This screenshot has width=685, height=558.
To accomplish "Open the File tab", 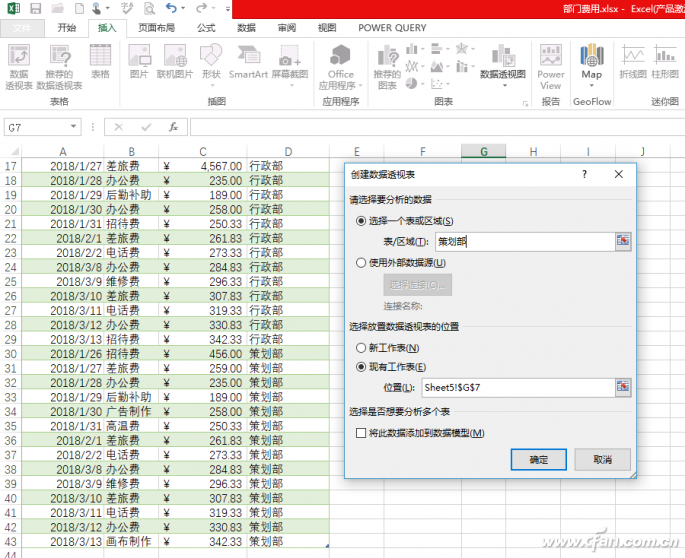I will point(22,28).
